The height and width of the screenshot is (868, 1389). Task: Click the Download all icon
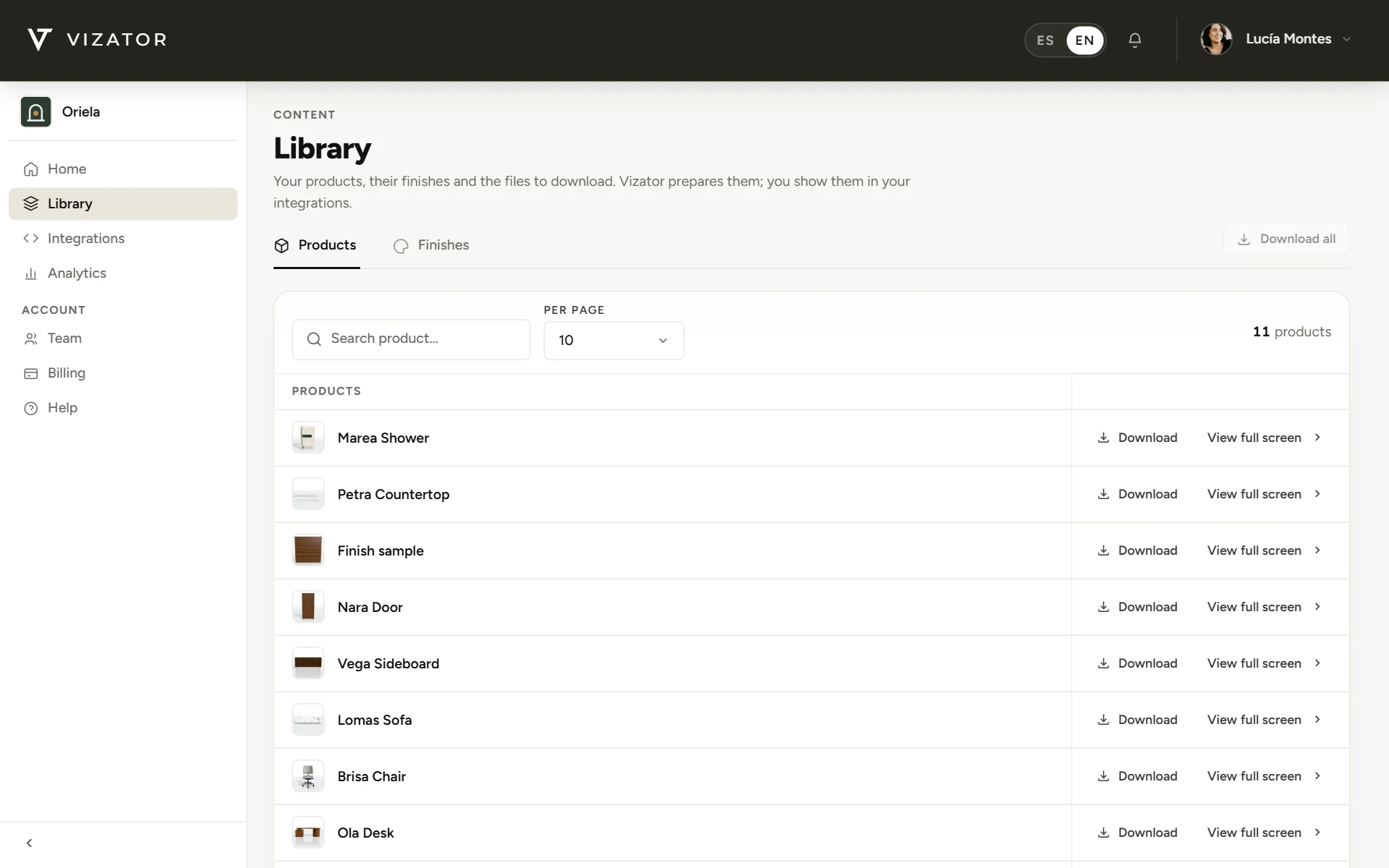pos(1244,239)
